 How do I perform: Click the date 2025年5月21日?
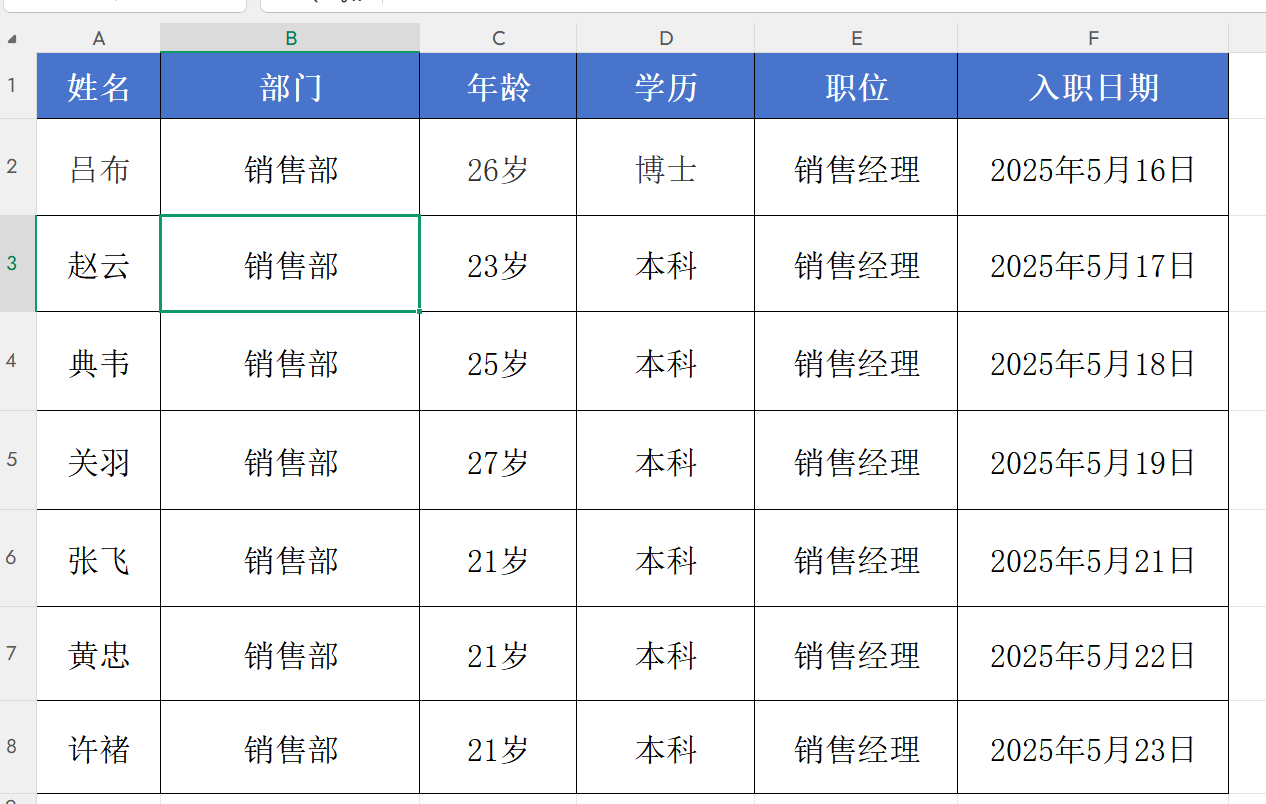point(1093,558)
